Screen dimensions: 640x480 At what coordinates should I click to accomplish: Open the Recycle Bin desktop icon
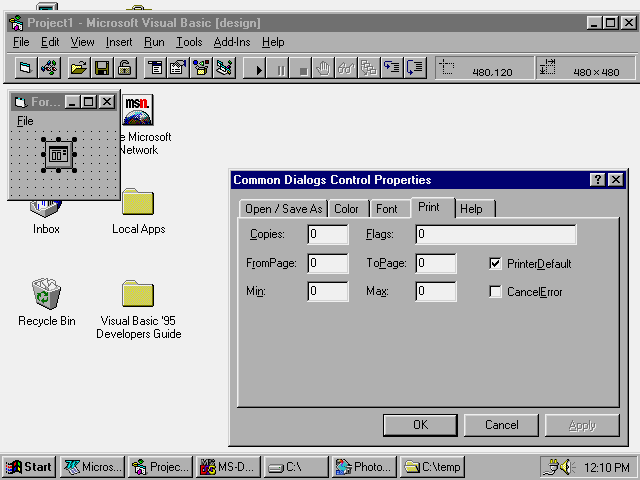coord(46,294)
